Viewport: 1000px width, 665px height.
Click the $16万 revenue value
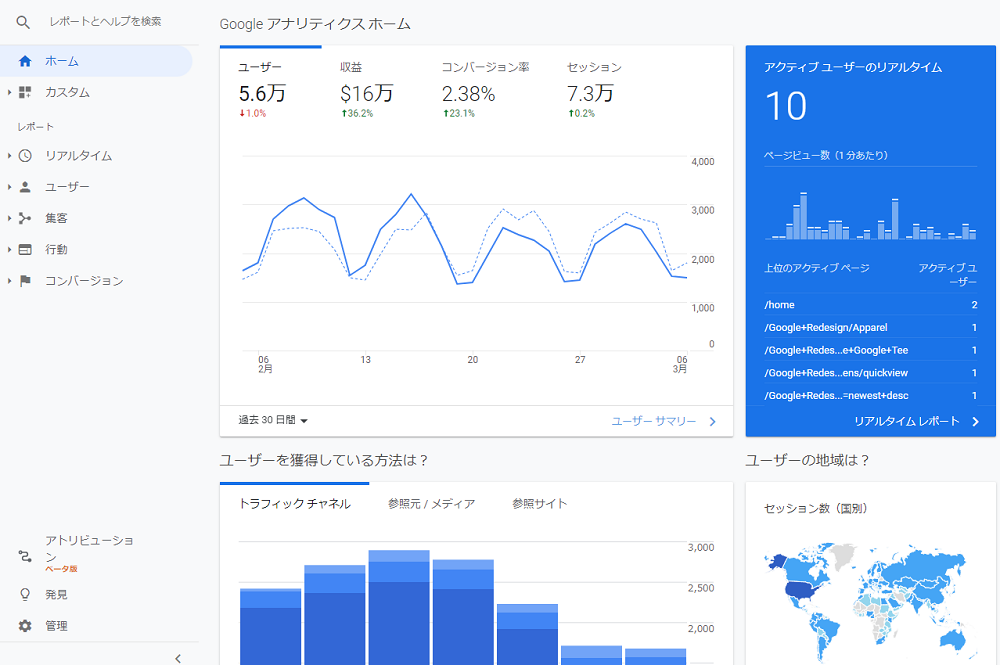click(x=367, y=94)
